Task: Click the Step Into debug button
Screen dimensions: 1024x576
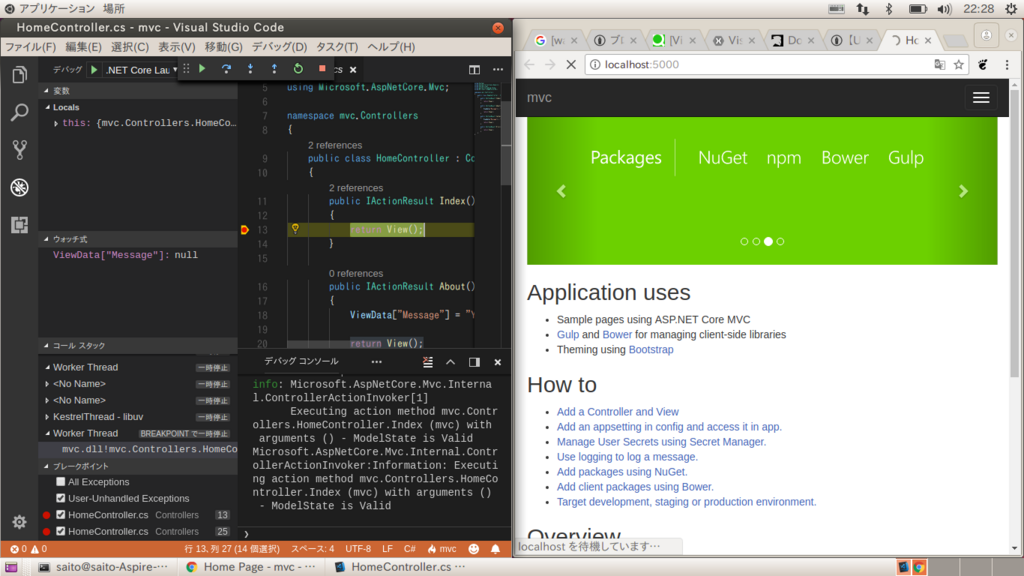Action: click(x=250, y=69)
